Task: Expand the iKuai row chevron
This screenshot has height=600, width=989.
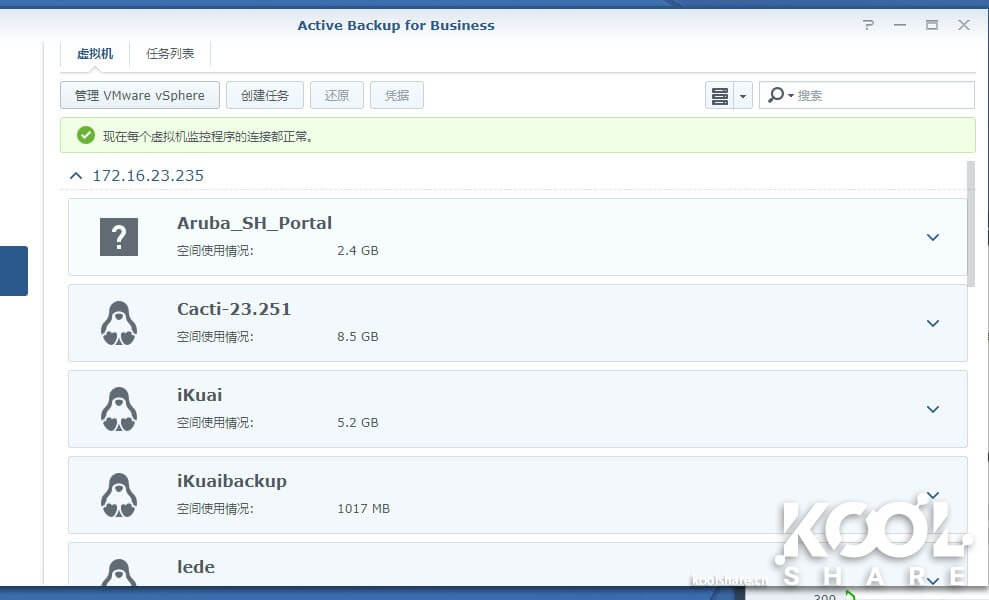Action: [933, 409]
